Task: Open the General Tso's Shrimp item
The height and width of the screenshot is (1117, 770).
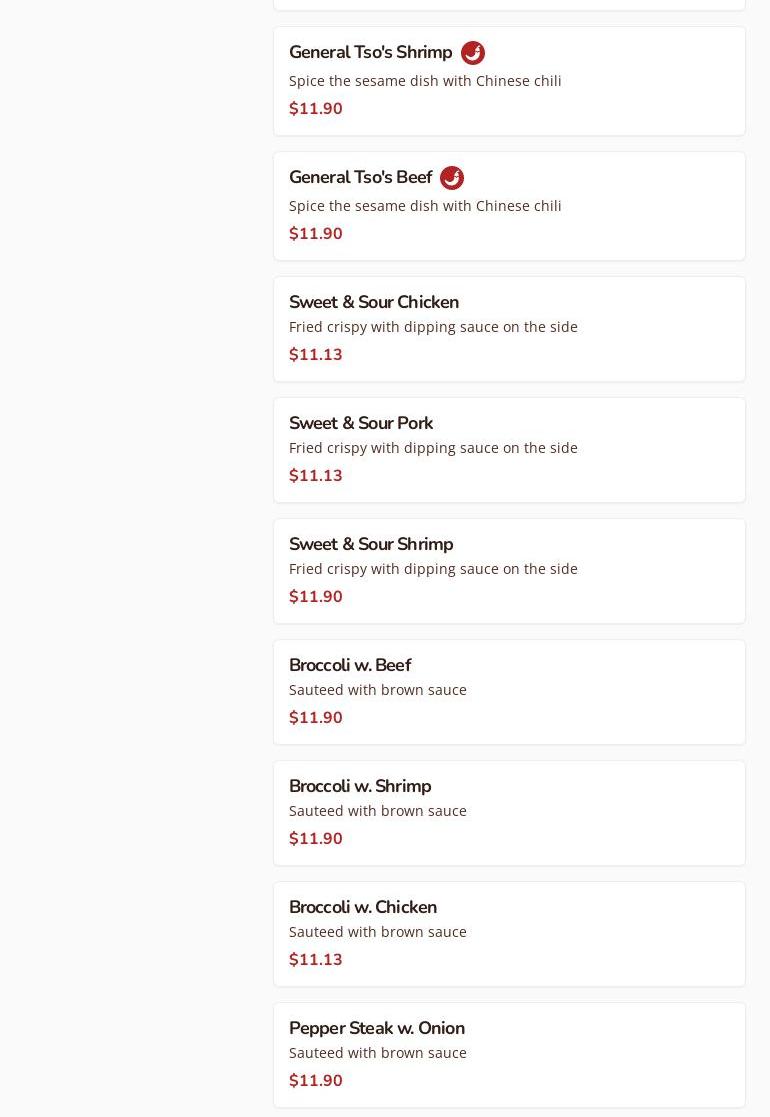Action: 370,53
